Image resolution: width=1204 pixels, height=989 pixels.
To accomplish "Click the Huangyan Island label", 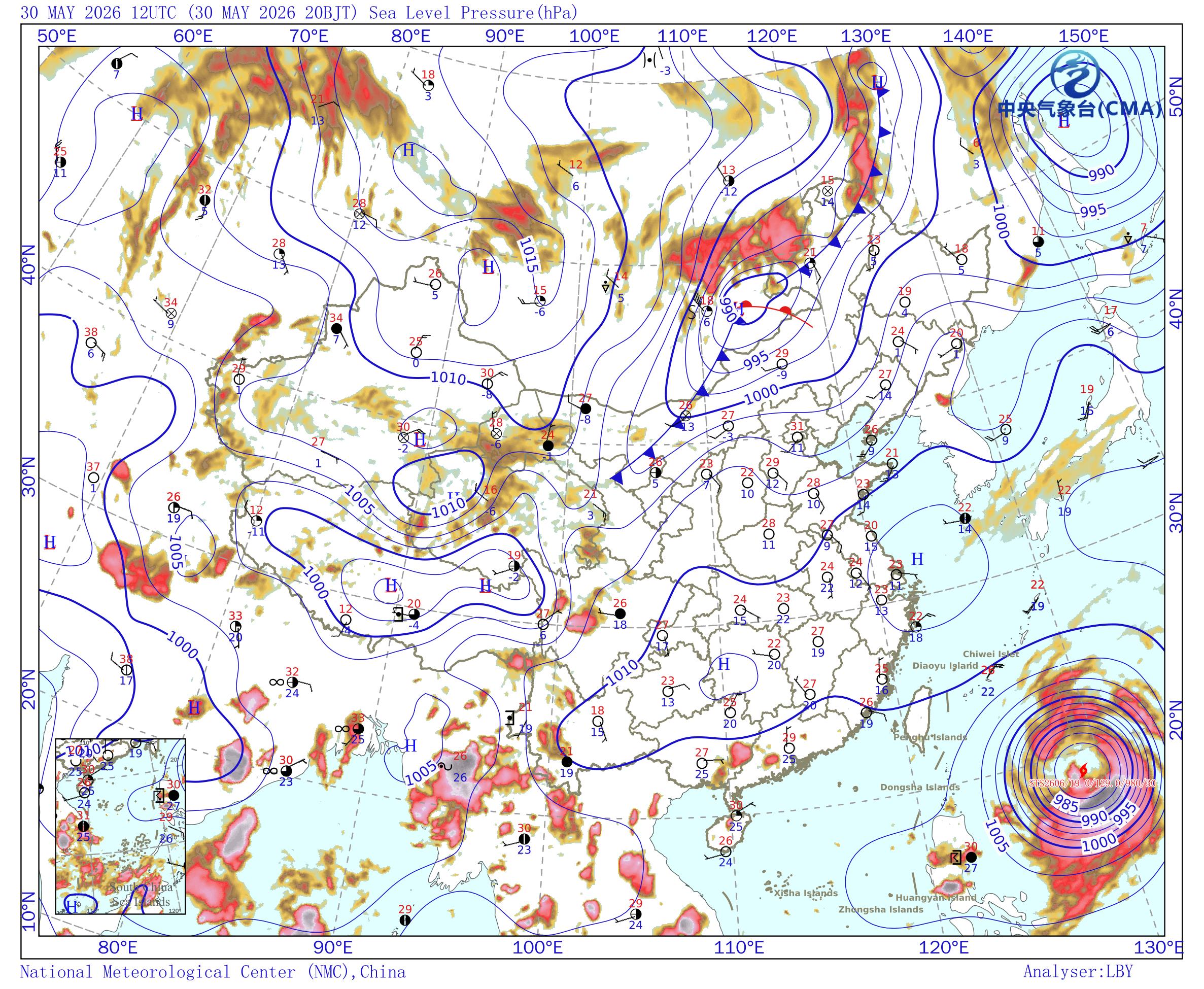I will (936, 897).
